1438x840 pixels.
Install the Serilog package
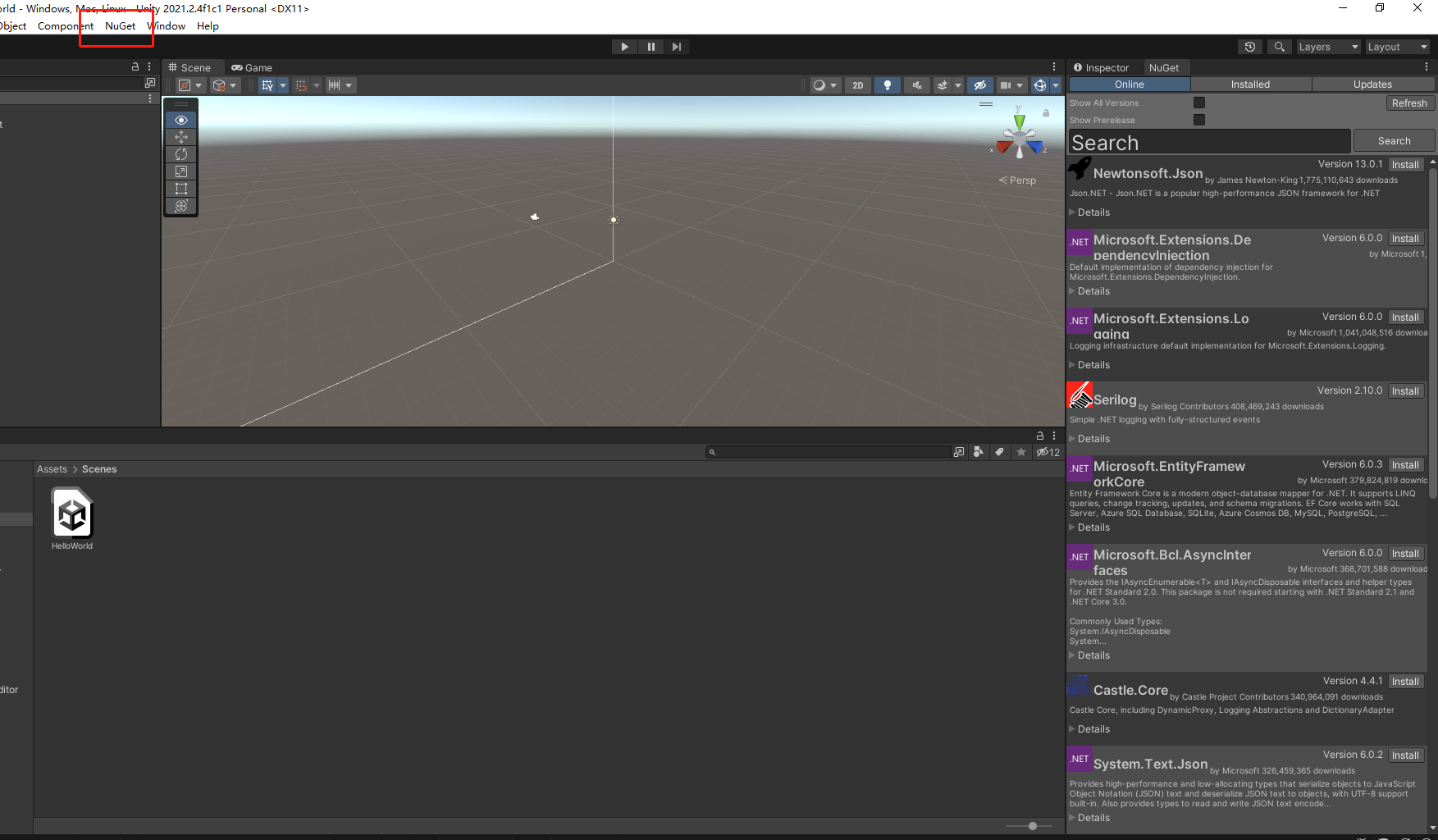[1405, 390]
